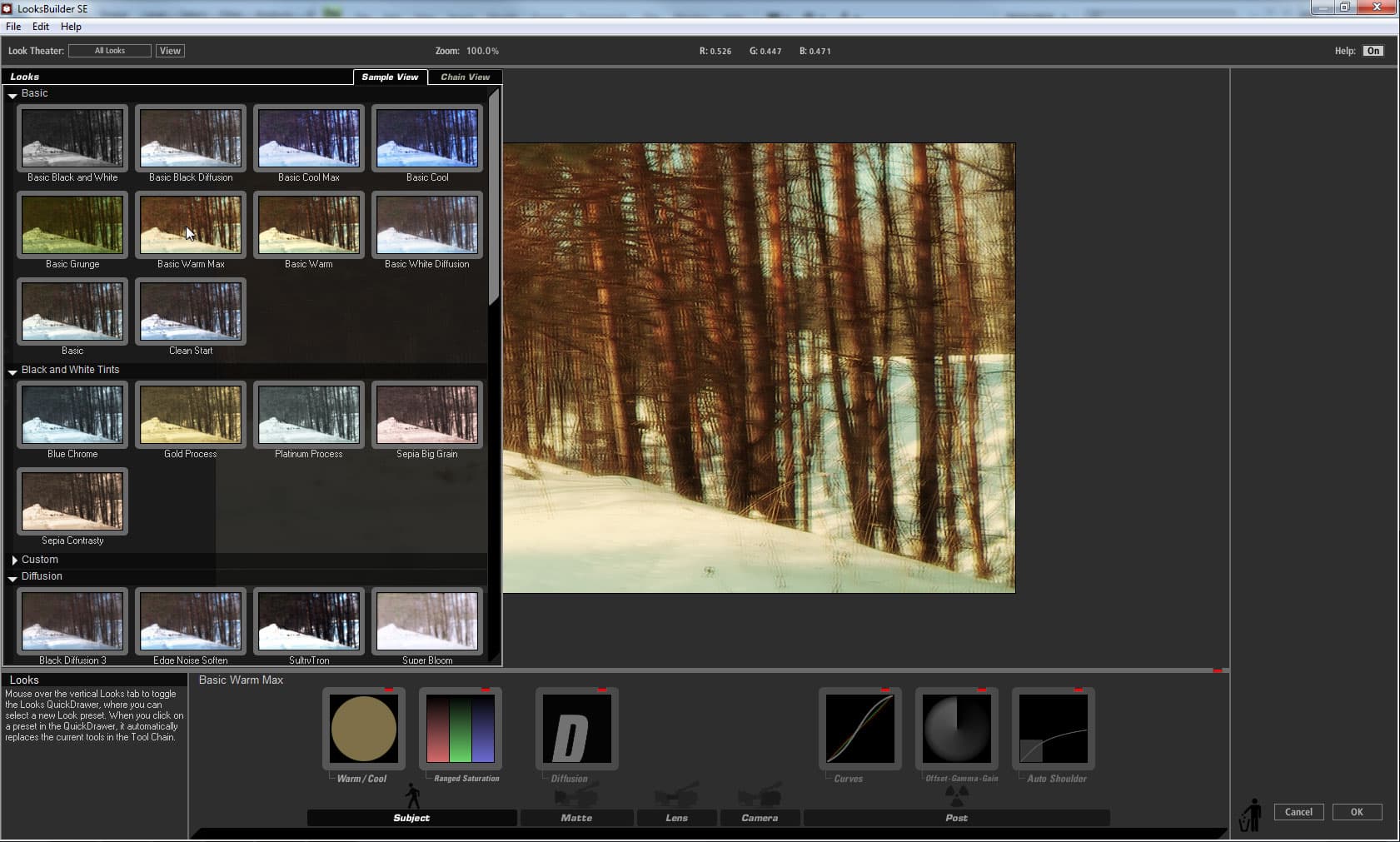The image size is (1400, 842).
Task: Toggle the Curves tool red enable marker
Action: click(884, 690)
